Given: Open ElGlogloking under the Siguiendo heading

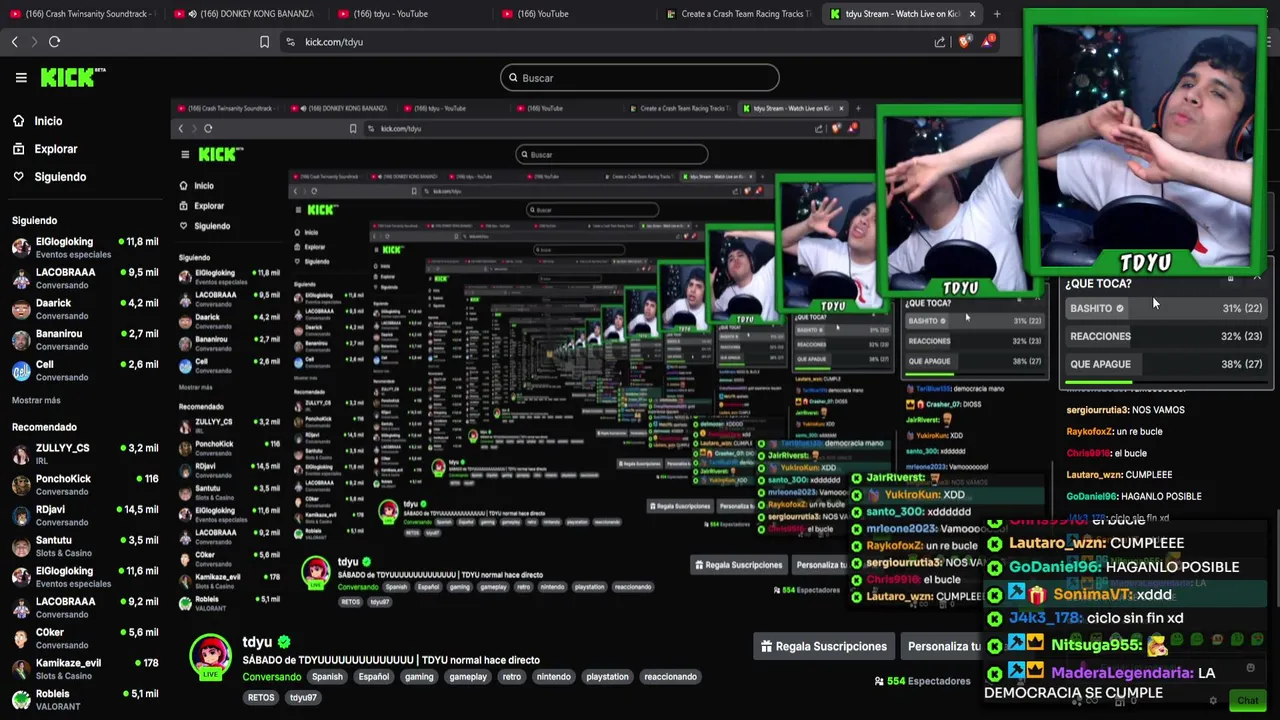Looking at the screenshot, I should [85, 247].
